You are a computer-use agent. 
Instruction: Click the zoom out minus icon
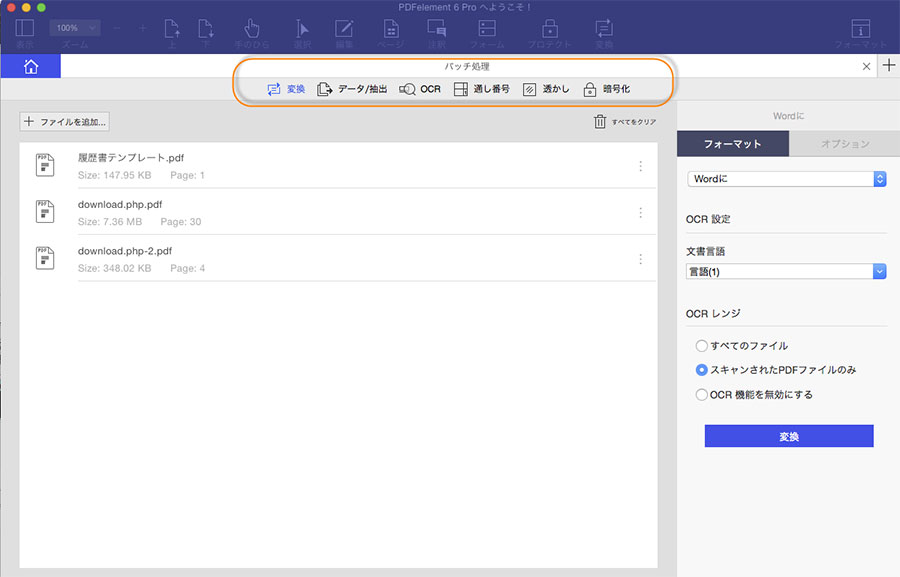[x=117, y=28]
